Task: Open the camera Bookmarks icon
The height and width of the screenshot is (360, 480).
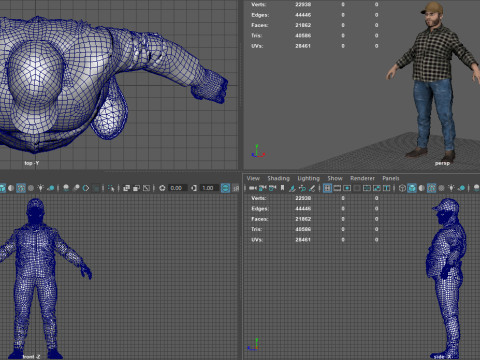Action: [x=282, y=188]
